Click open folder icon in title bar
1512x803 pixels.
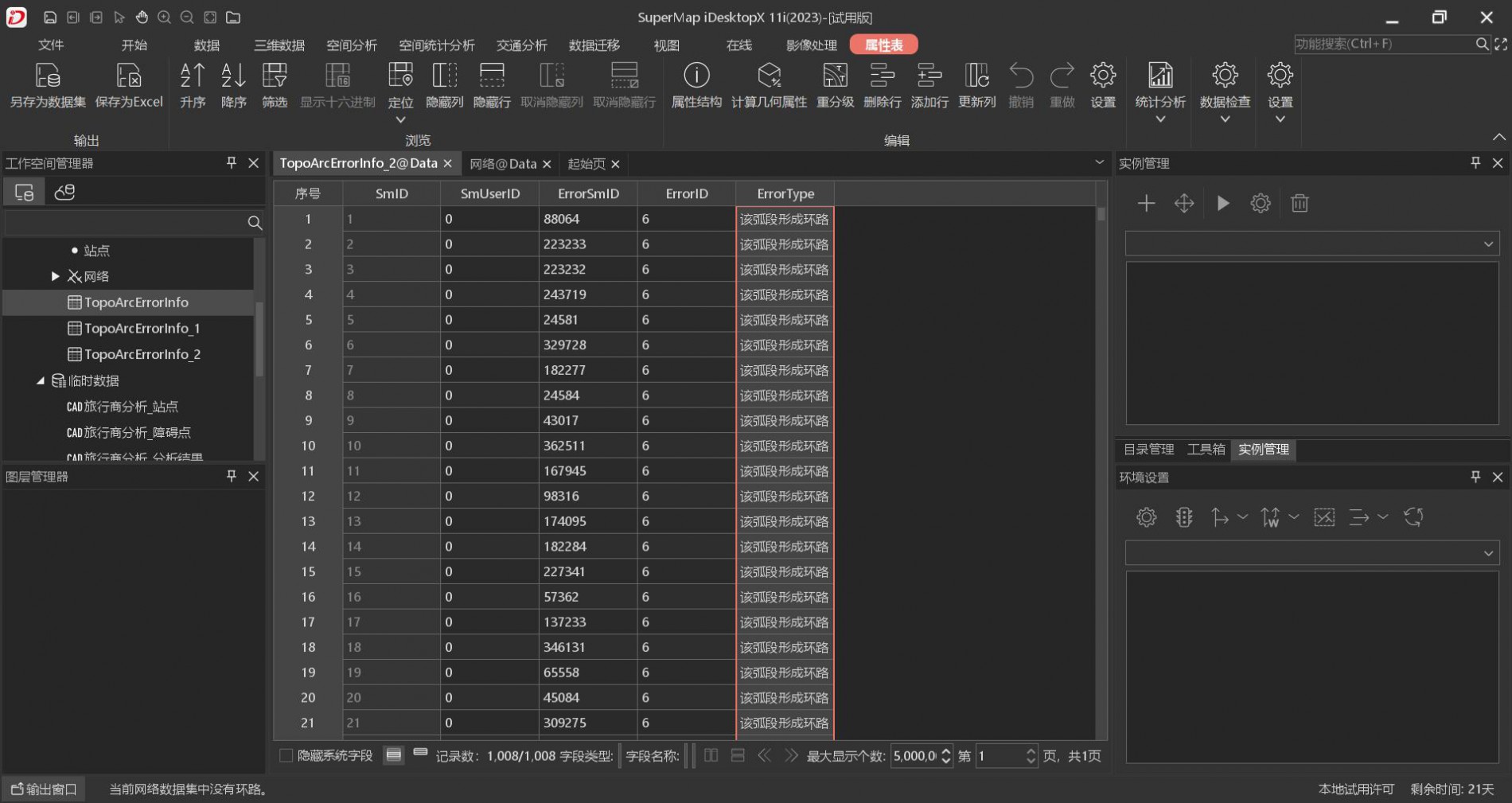(x=233, y=17)
